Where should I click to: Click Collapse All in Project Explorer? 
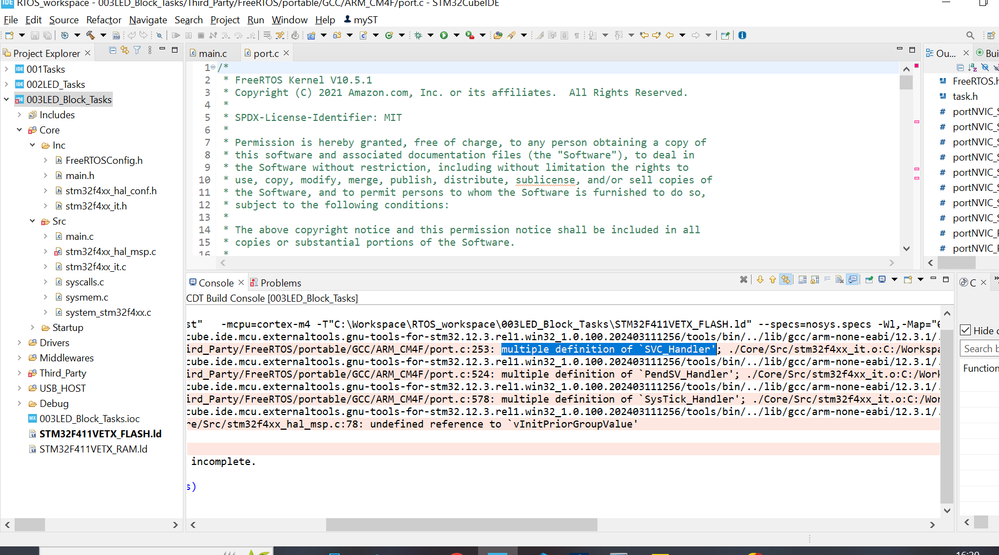113,50
